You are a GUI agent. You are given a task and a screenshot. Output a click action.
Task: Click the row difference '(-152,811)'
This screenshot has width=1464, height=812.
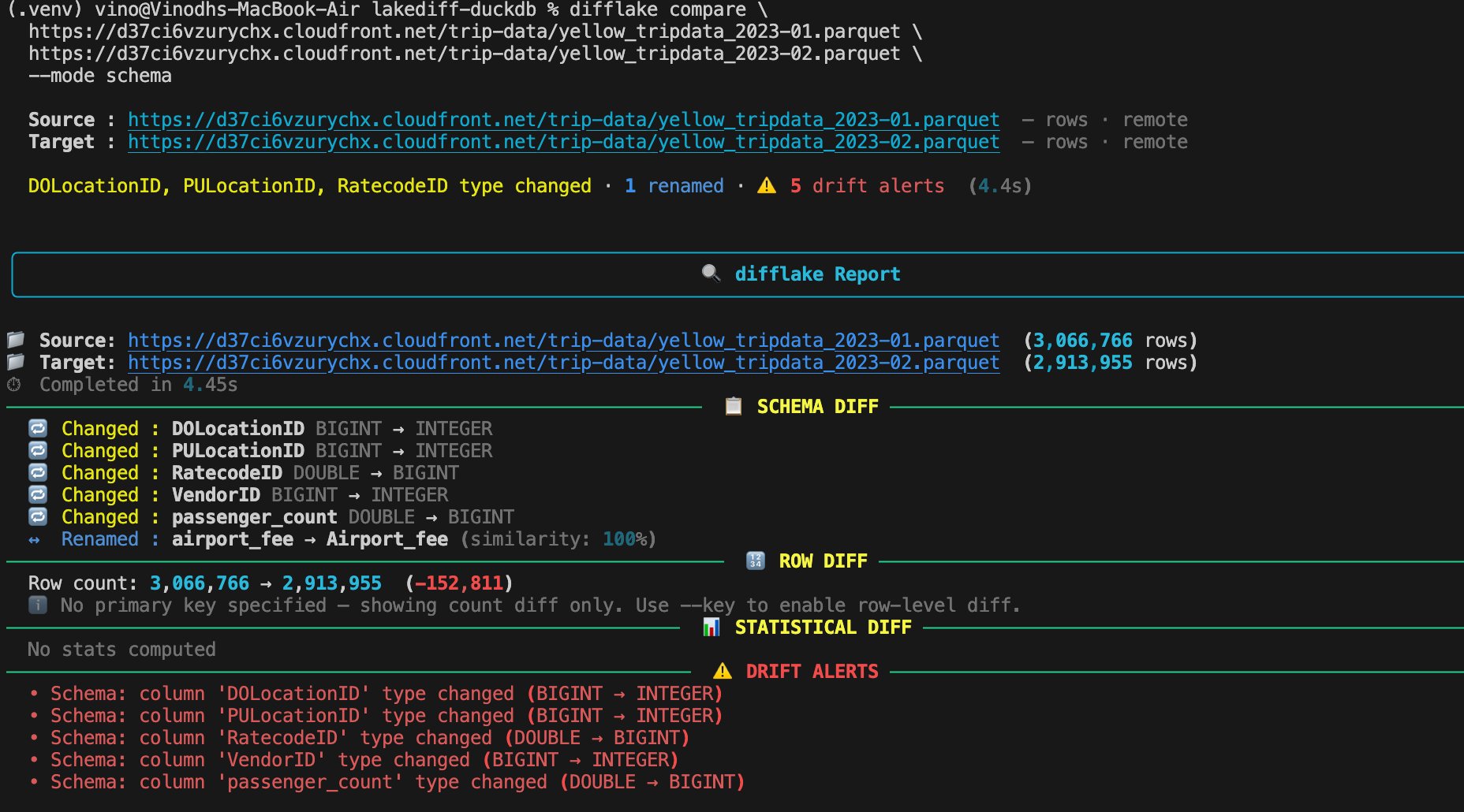coord(459,583)
